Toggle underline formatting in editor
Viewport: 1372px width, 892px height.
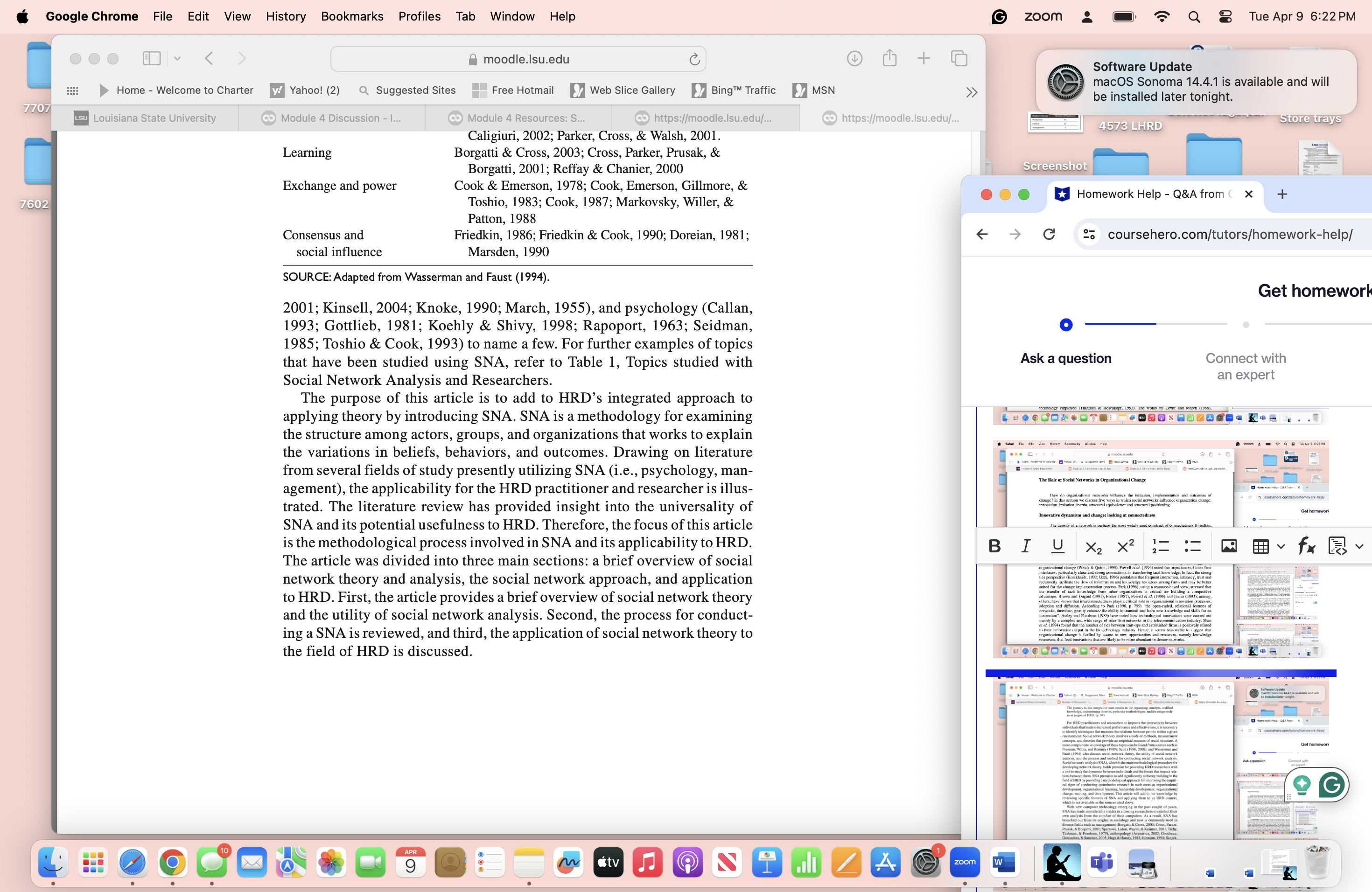click(1057, 546)
